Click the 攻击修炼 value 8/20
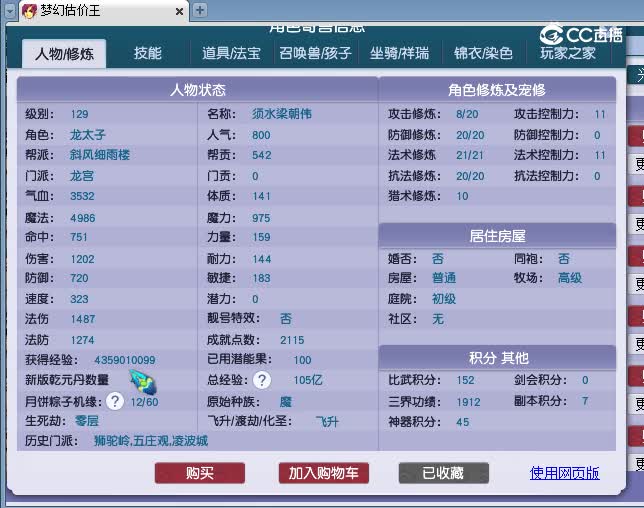Viewport: 644px width, 508px height. (x=467, y=114)
